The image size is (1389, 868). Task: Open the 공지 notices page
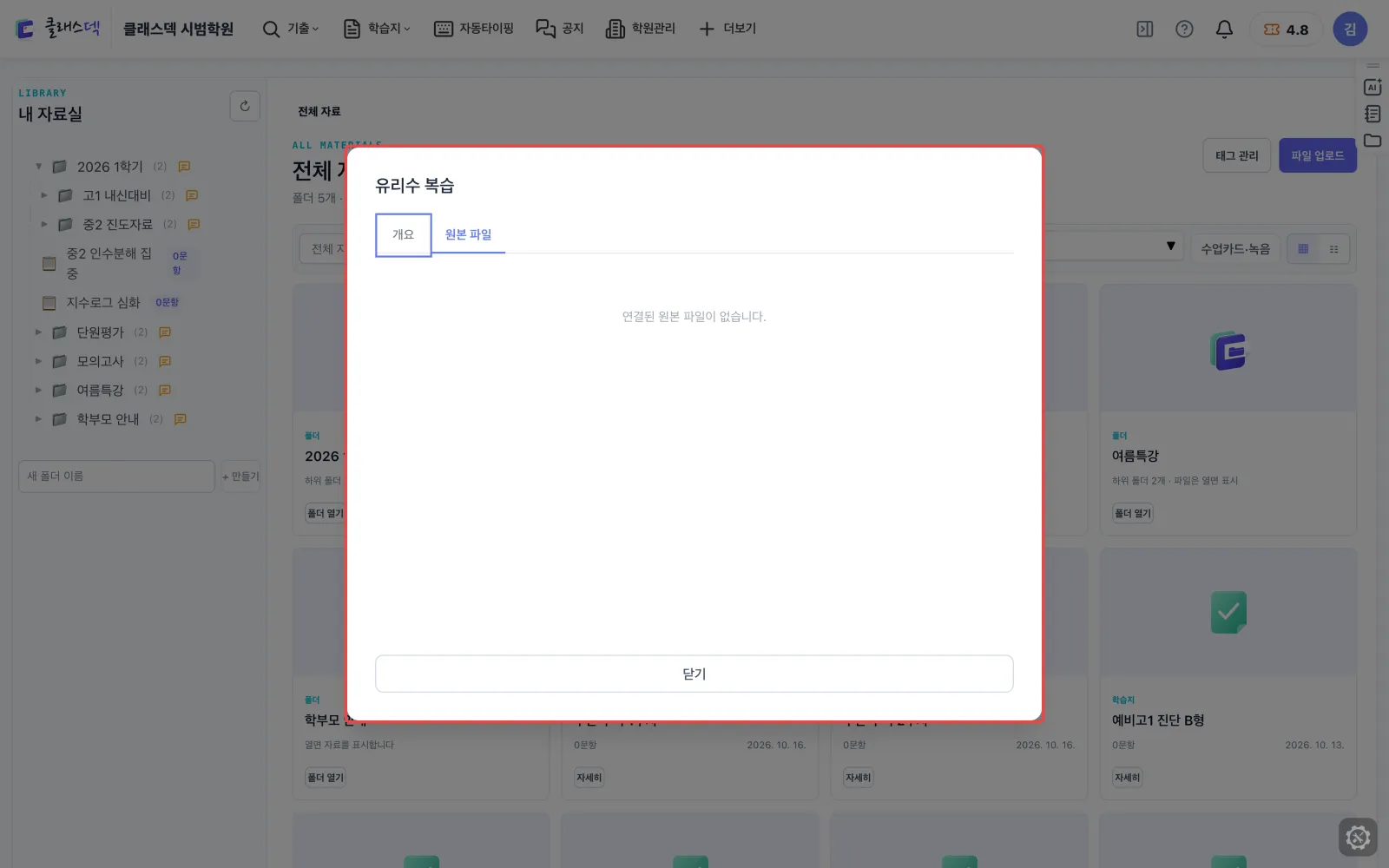[560, 29]
